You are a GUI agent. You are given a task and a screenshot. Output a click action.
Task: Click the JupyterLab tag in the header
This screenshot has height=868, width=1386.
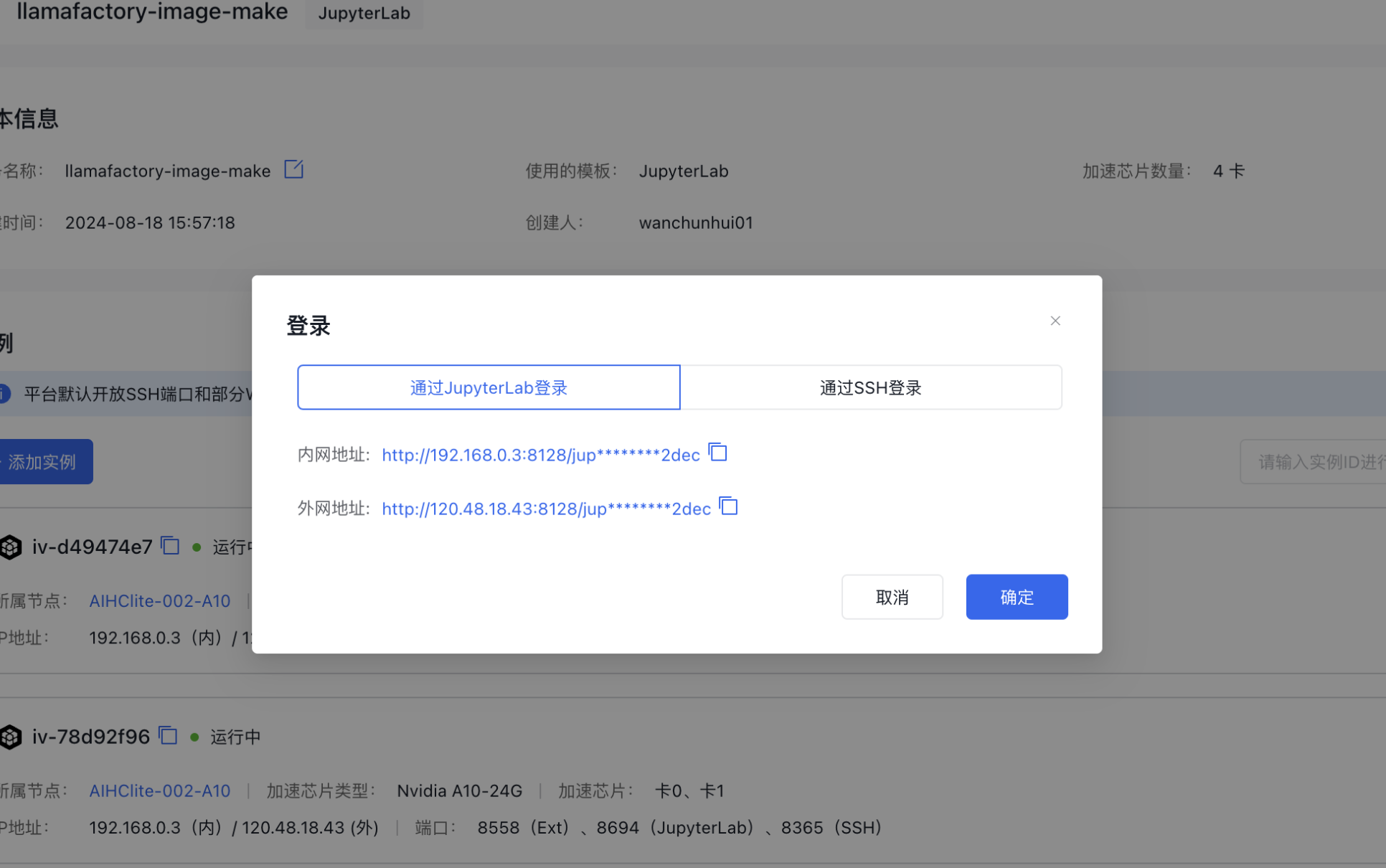(364, 13)
